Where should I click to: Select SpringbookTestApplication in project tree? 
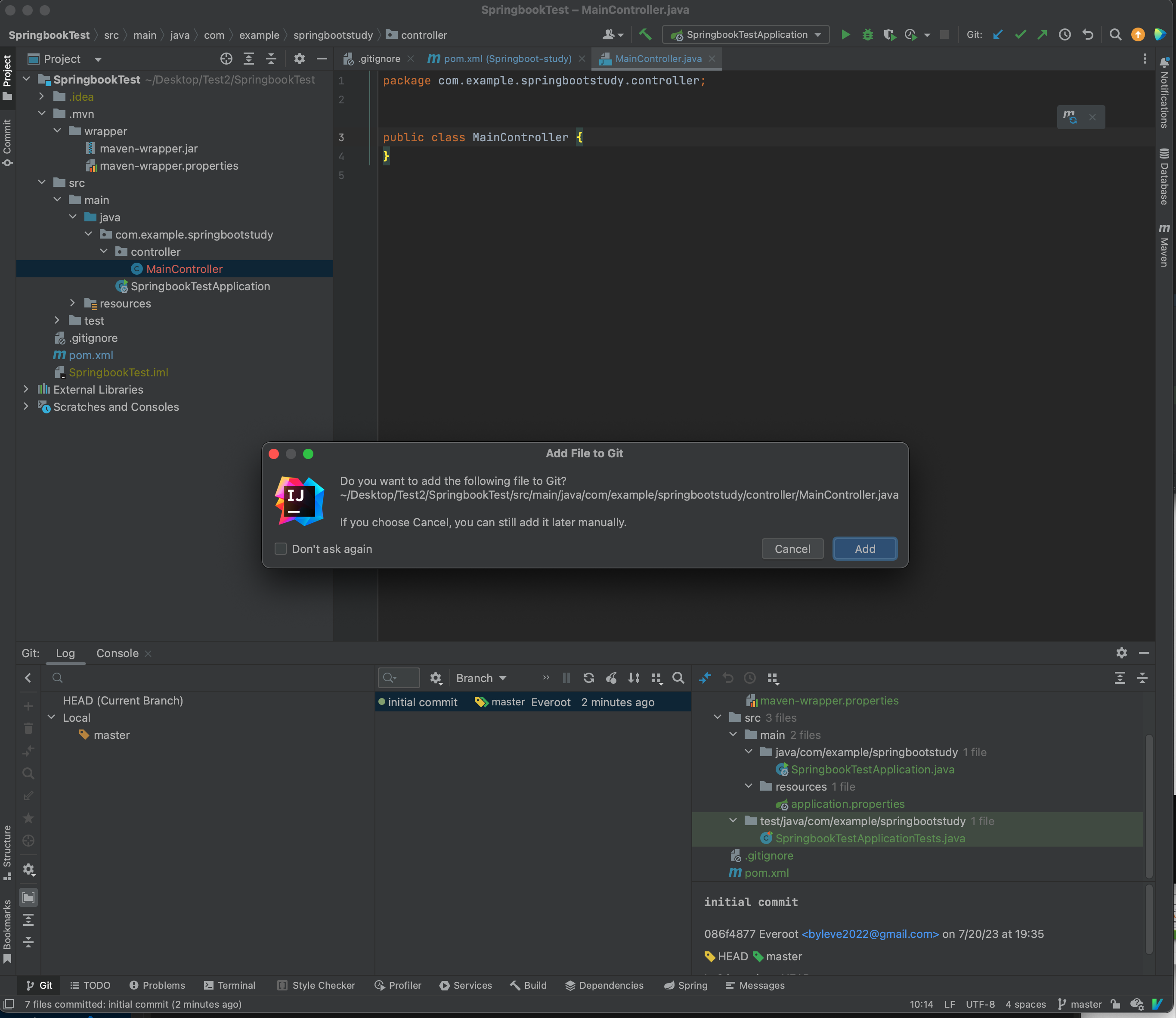(x=200, y=286)
